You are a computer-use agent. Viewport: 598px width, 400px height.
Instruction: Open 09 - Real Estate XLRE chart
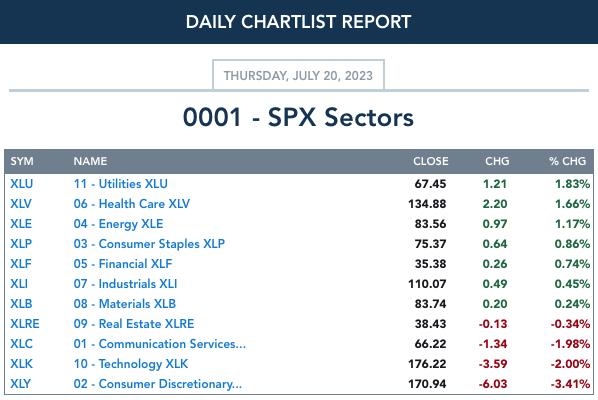(134, 324)
